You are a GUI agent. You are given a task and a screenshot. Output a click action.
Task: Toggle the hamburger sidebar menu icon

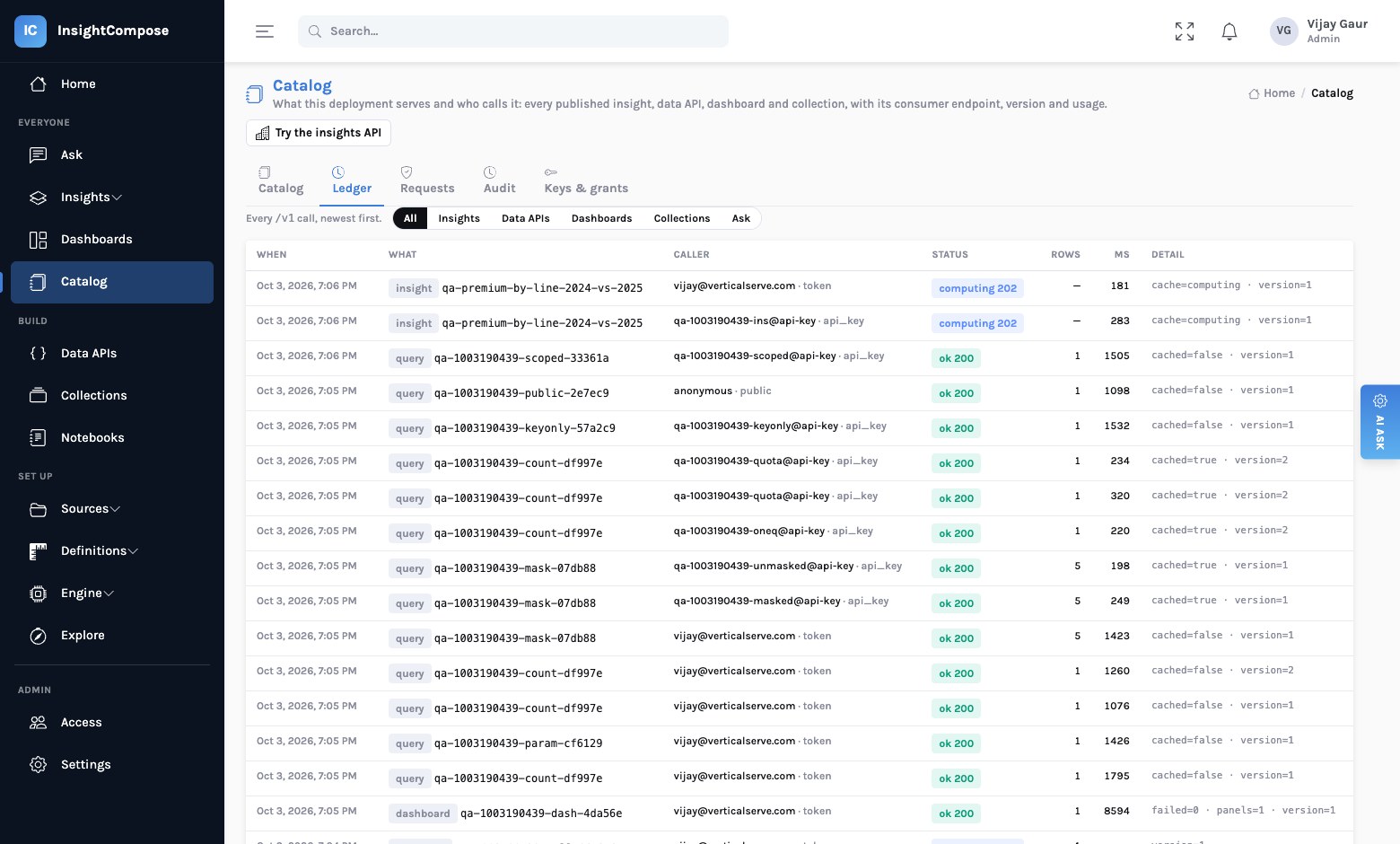click(x=265, y=31)
